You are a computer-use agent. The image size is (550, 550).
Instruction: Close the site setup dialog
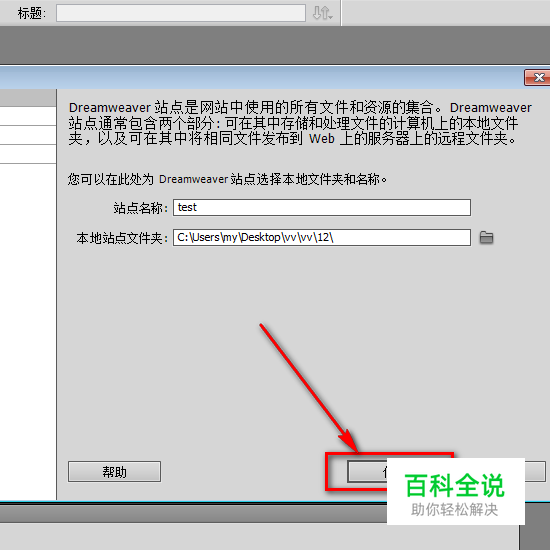pyautogui.click(x=537, y=77)
